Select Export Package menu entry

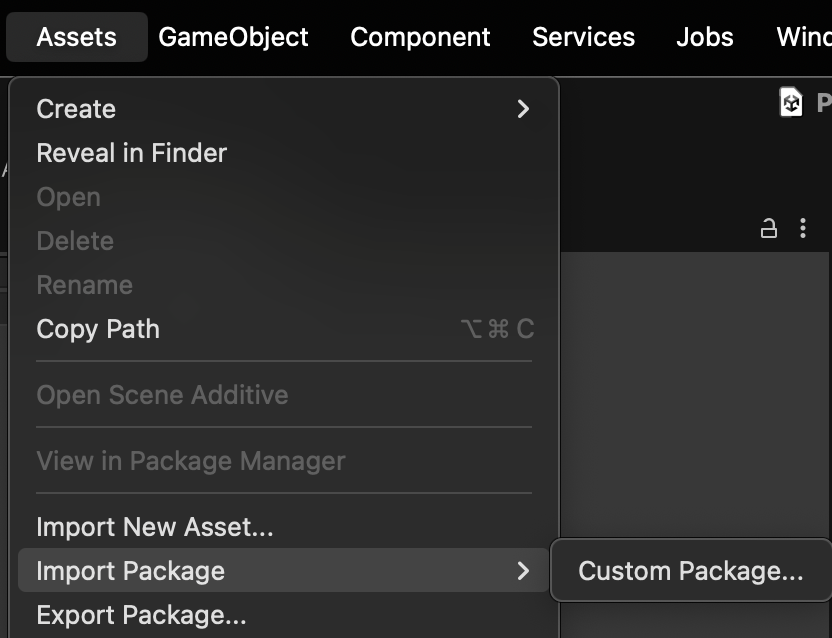tap(141, 615)
